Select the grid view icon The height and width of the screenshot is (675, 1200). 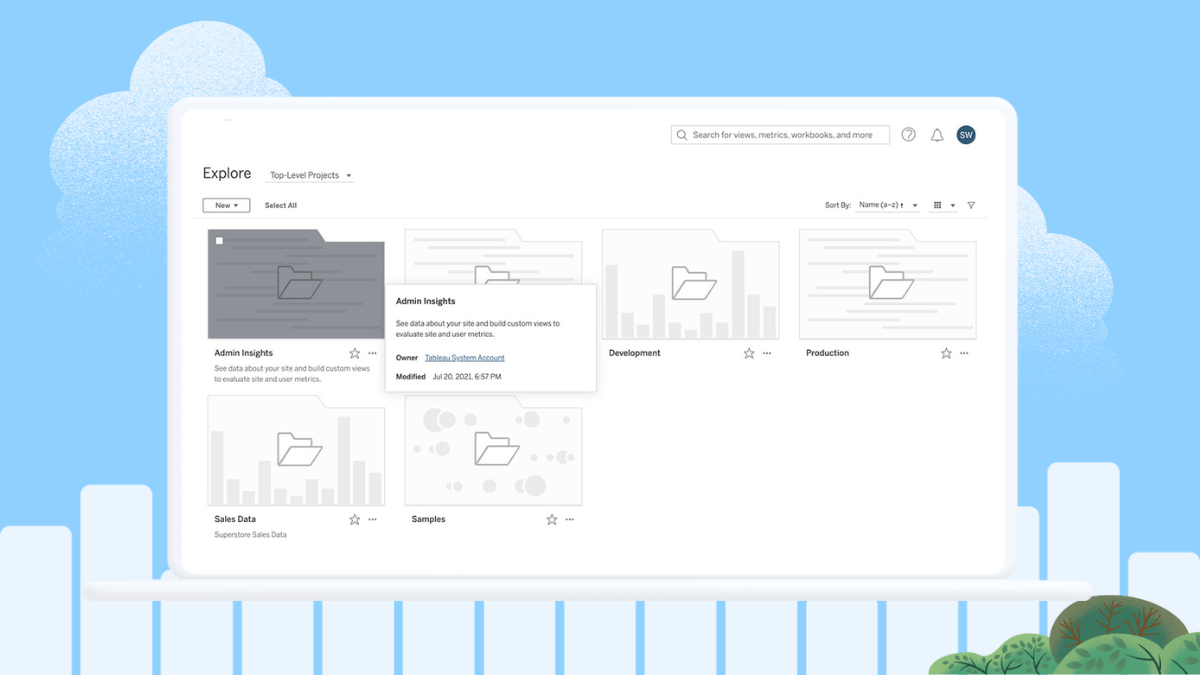tap(938, 205)
